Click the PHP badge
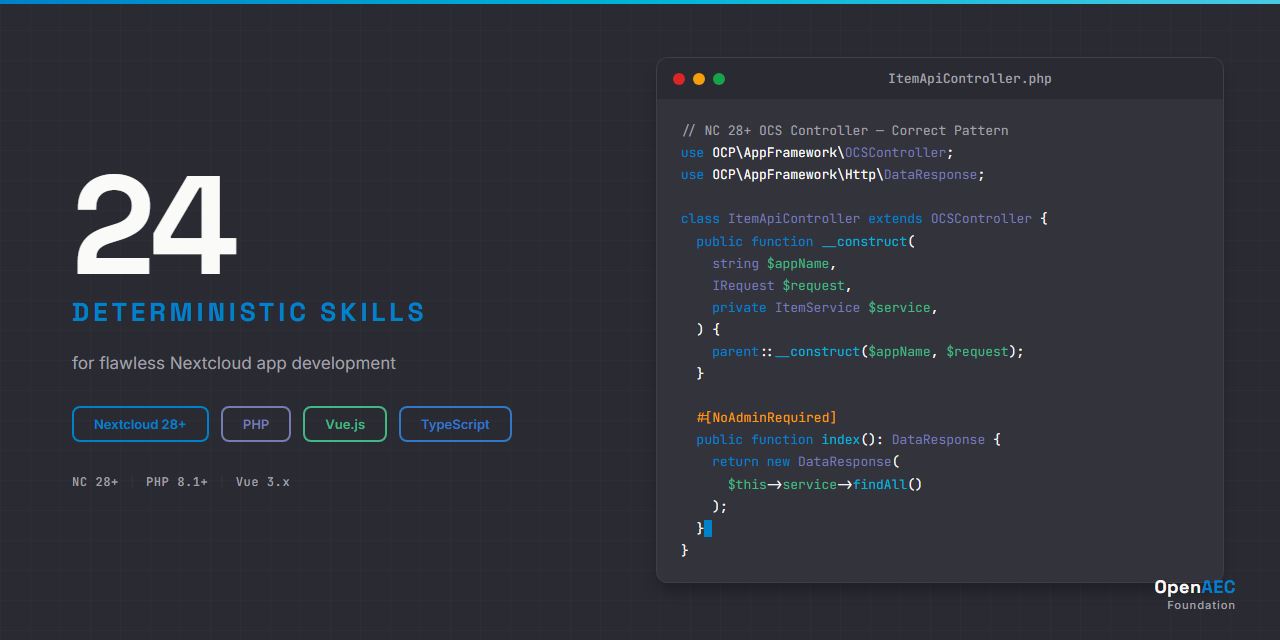Viewport: 1280px width, 640px height. click(x=255, y=424)
